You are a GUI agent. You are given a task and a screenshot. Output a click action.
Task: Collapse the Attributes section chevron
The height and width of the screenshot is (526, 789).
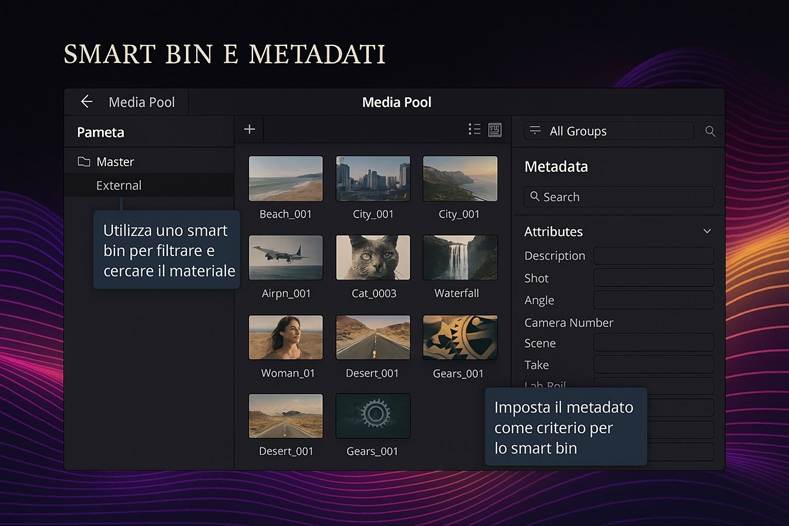(707, 231)
